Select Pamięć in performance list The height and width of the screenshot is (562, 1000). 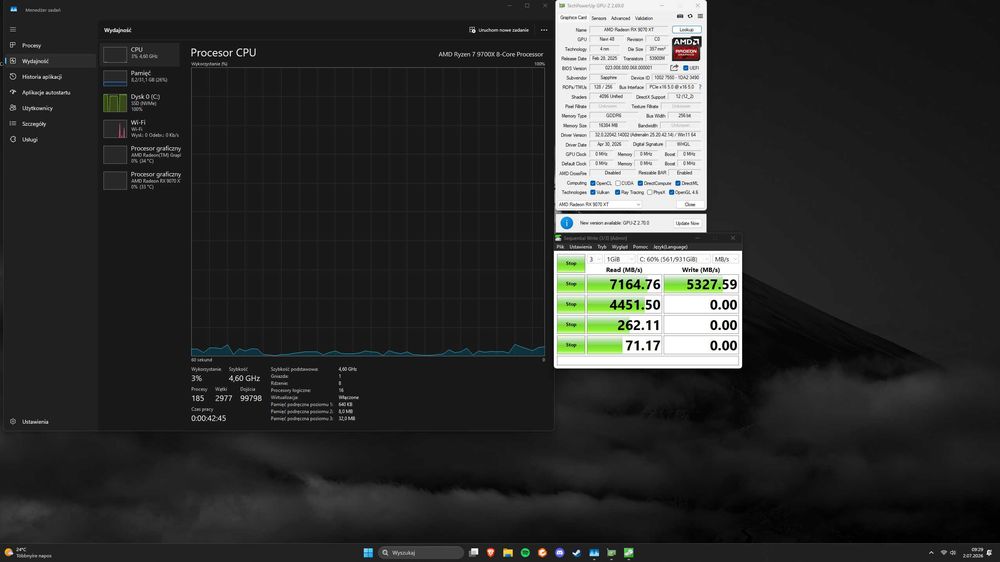coord(141,77)
